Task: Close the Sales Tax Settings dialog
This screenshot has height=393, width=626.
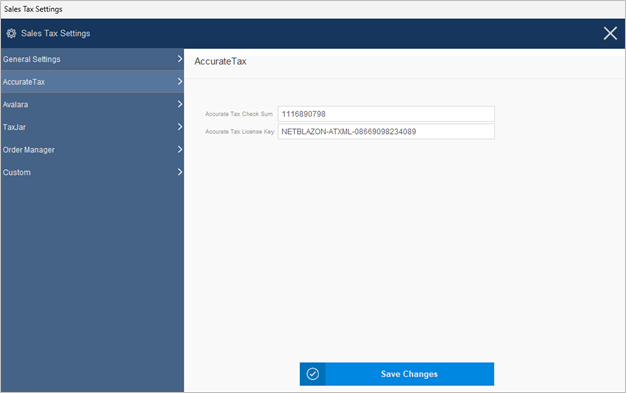Action: pos(610,34)
